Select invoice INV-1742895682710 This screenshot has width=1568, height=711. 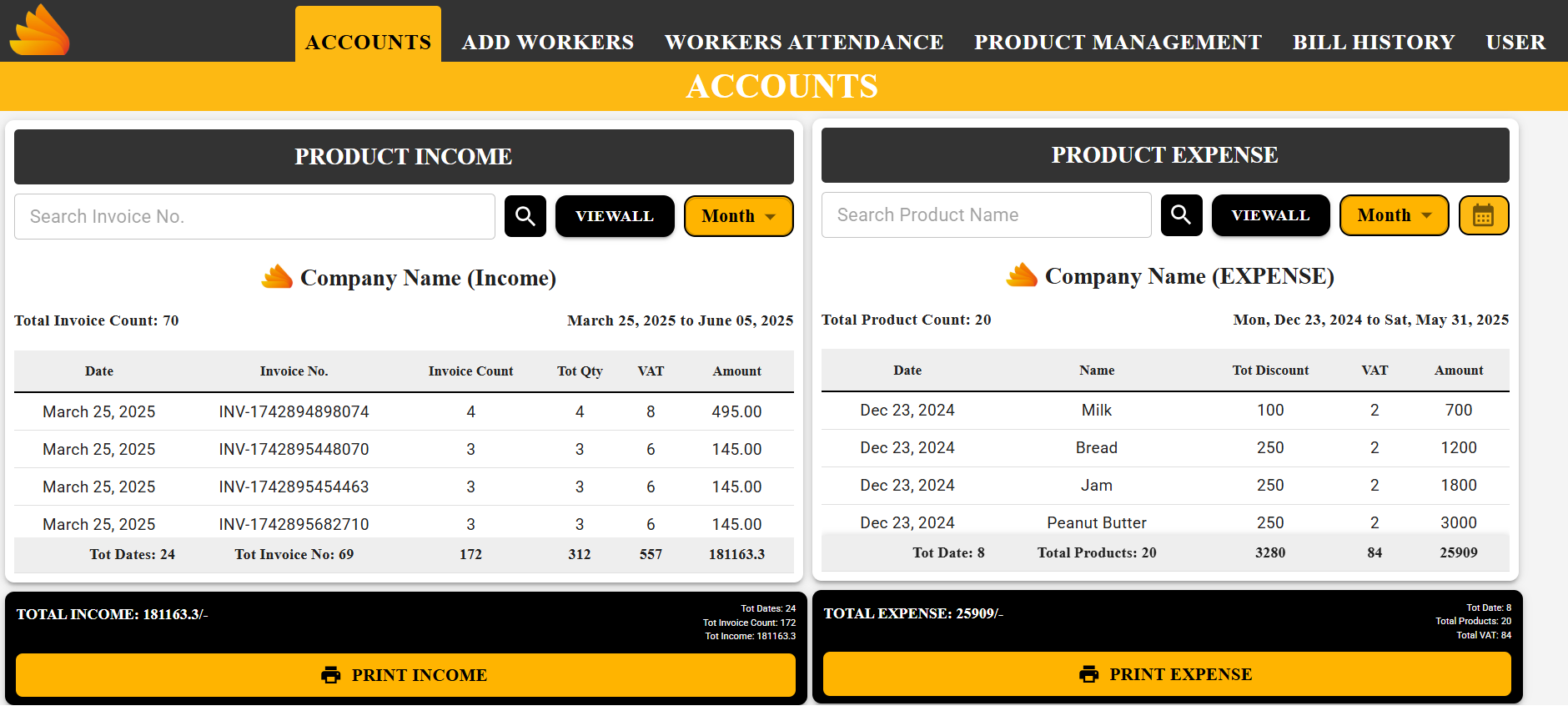point(294,524)
